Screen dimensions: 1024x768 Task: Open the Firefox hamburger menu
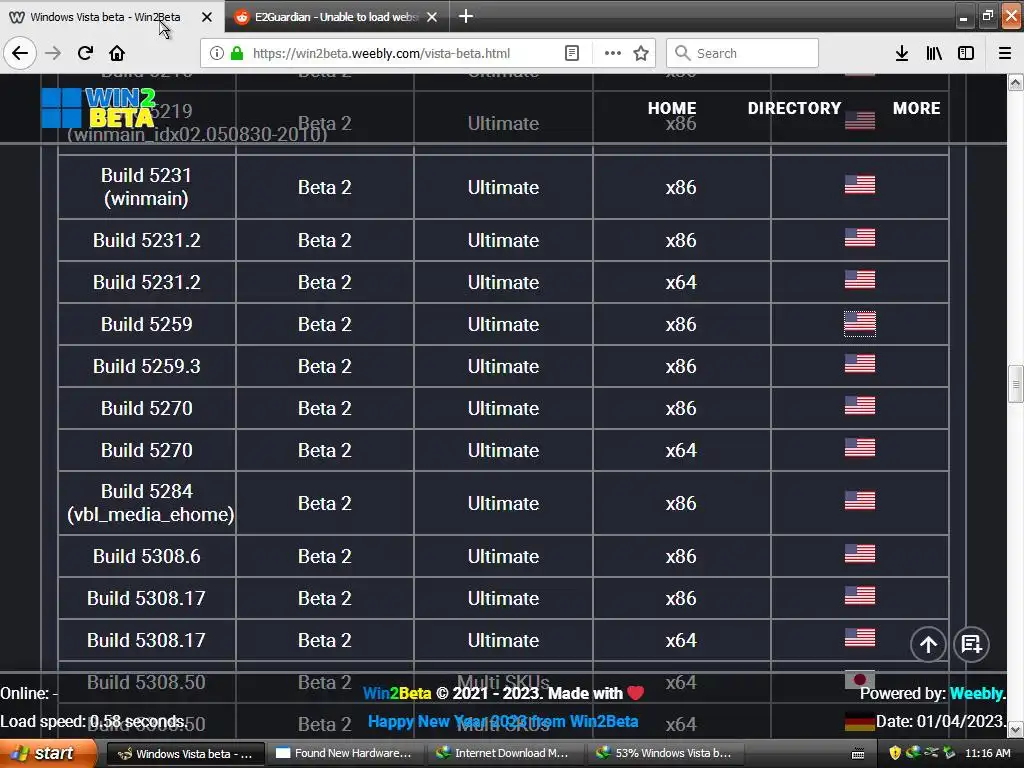tap(1004, 53)
